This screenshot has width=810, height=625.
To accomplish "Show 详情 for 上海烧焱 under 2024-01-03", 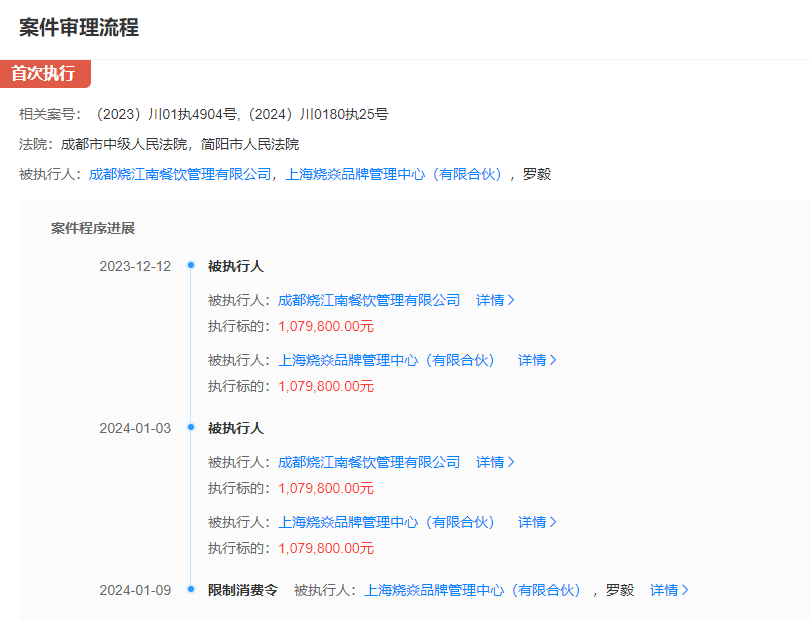I will (537, 522).
